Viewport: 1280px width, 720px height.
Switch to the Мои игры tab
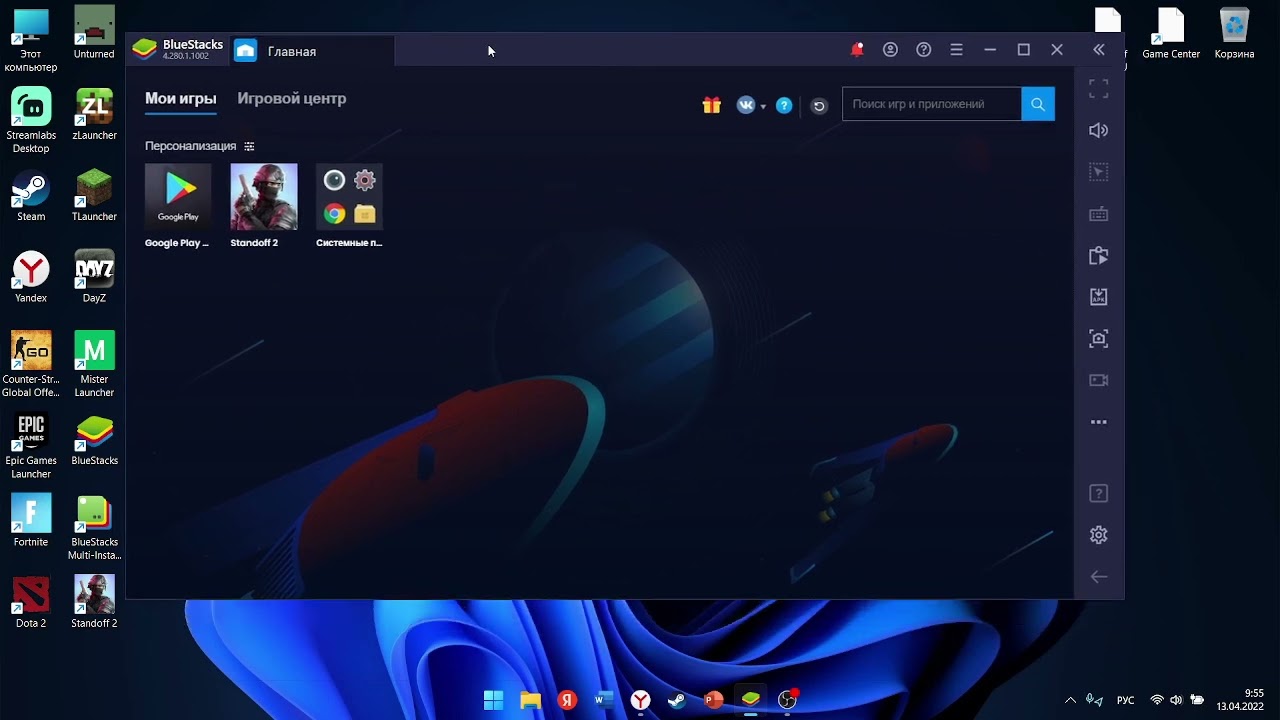(181, 99)
